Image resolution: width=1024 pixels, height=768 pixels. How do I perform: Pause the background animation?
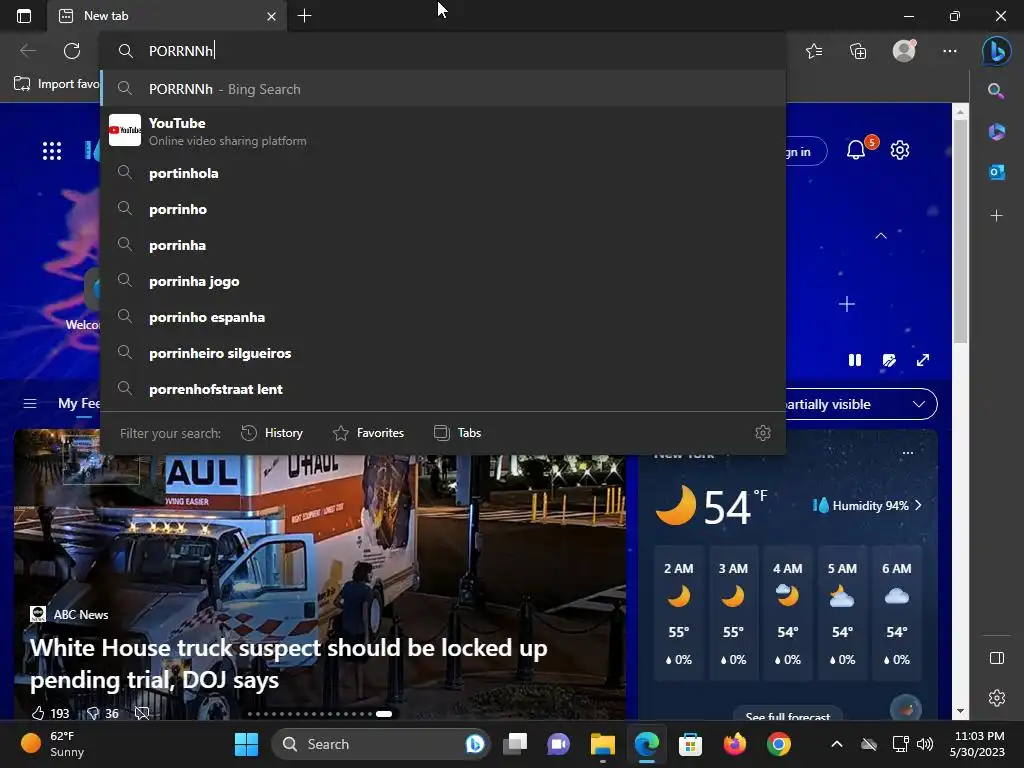coord(855,360)
